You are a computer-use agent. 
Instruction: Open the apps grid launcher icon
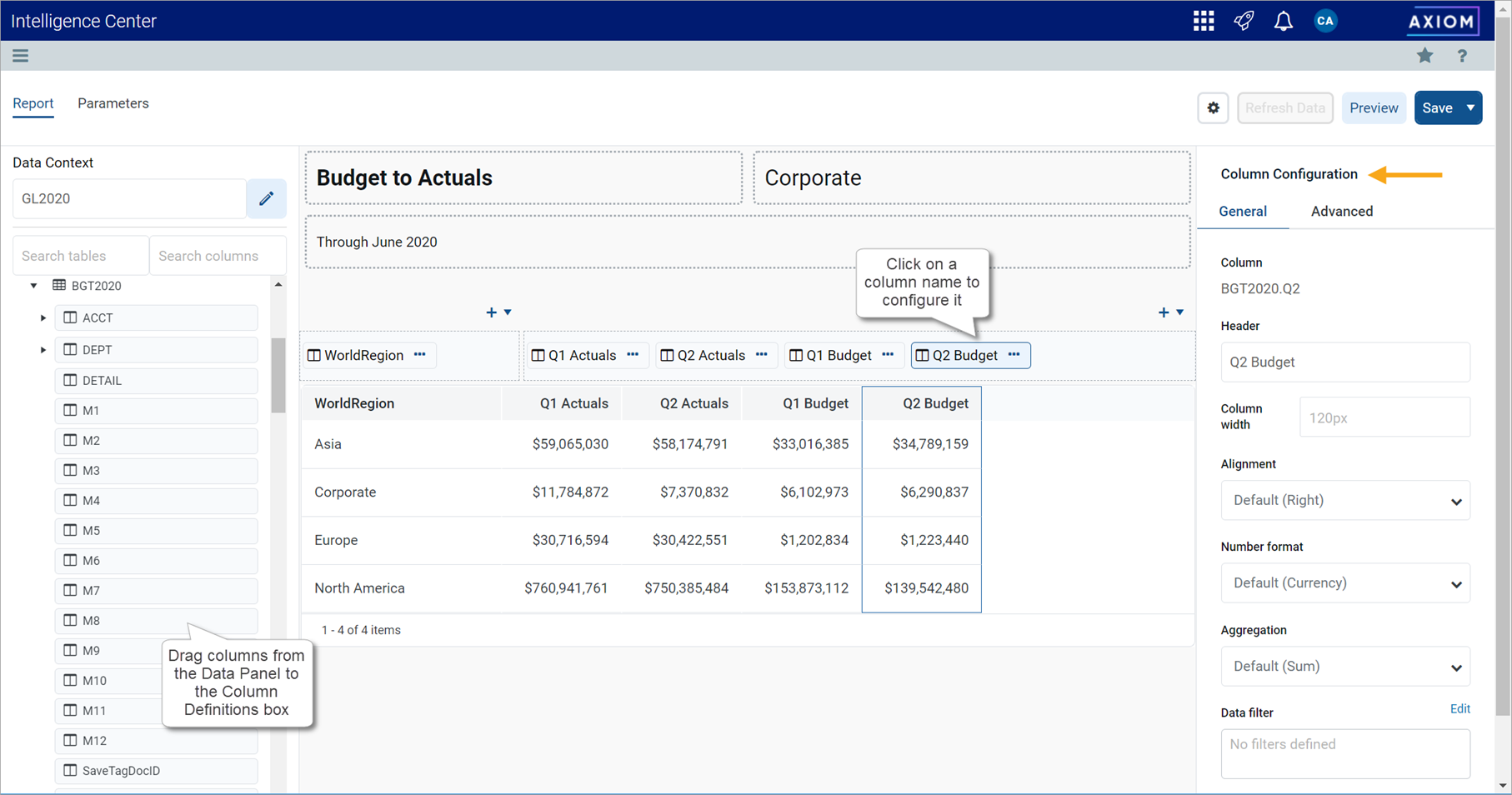click(x=1203, y=21)
